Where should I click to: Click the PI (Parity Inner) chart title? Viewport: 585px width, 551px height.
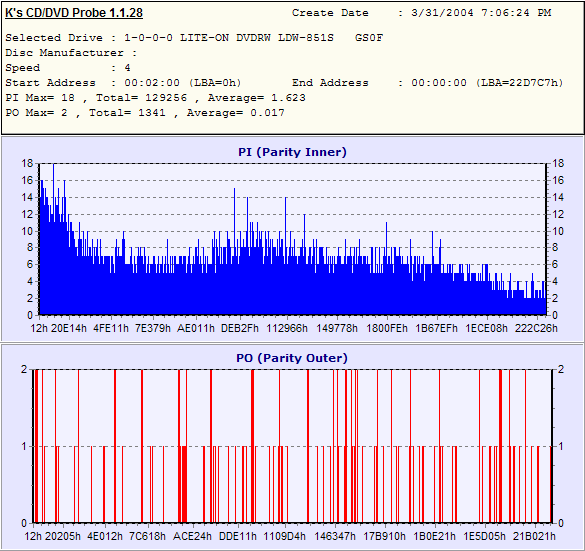[292, 152]
